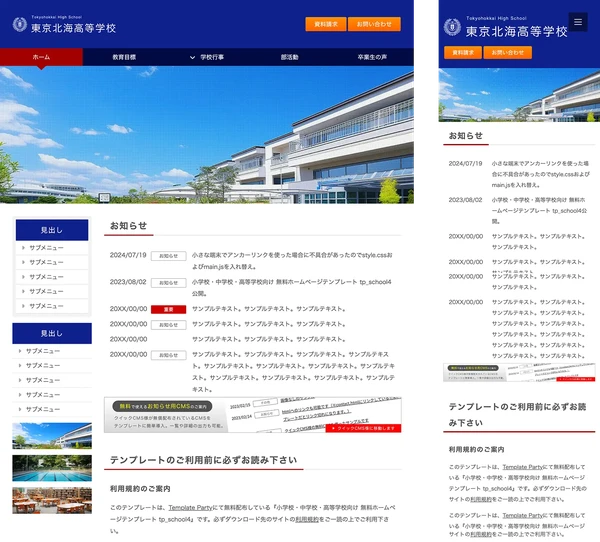Tap the 資料請求 button in mobile view

click(463, 52)
